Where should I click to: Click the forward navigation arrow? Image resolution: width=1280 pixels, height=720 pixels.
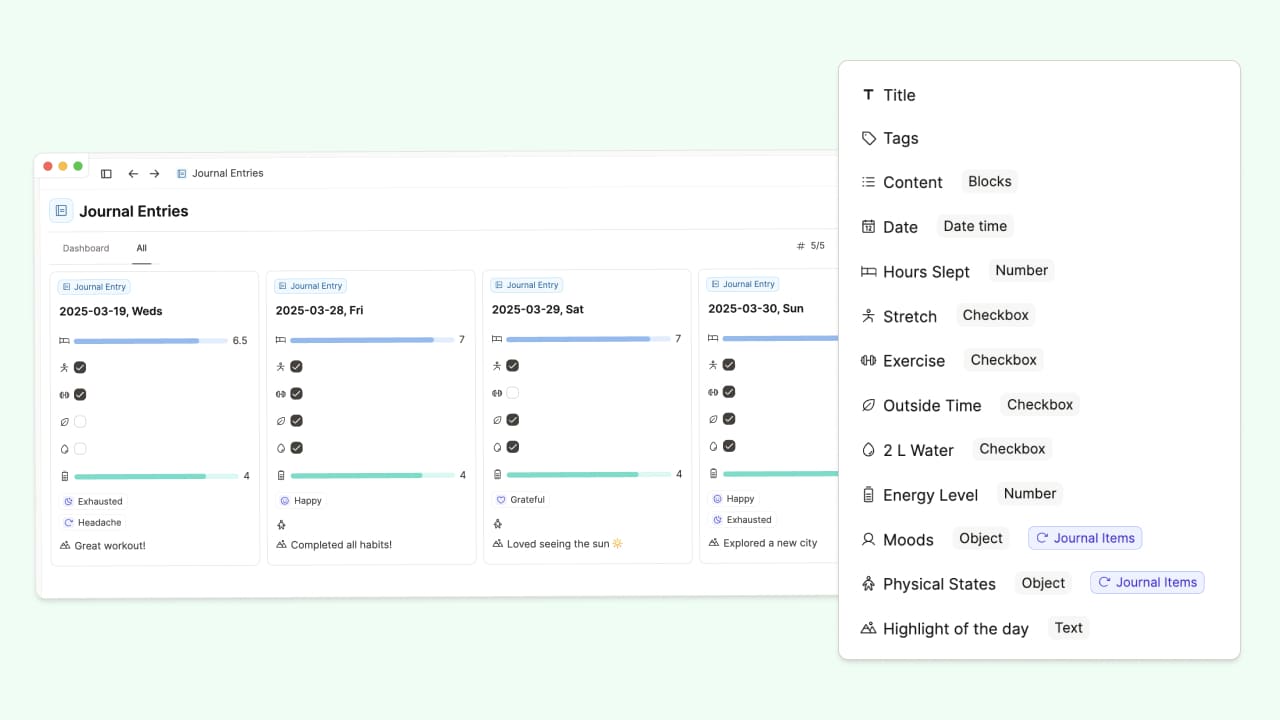click(155, 174)
